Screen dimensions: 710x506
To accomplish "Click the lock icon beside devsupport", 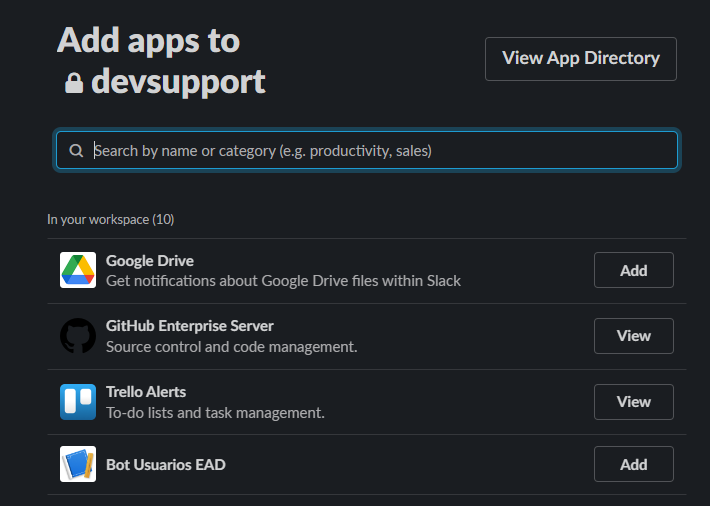I will [x=74, y=83].
